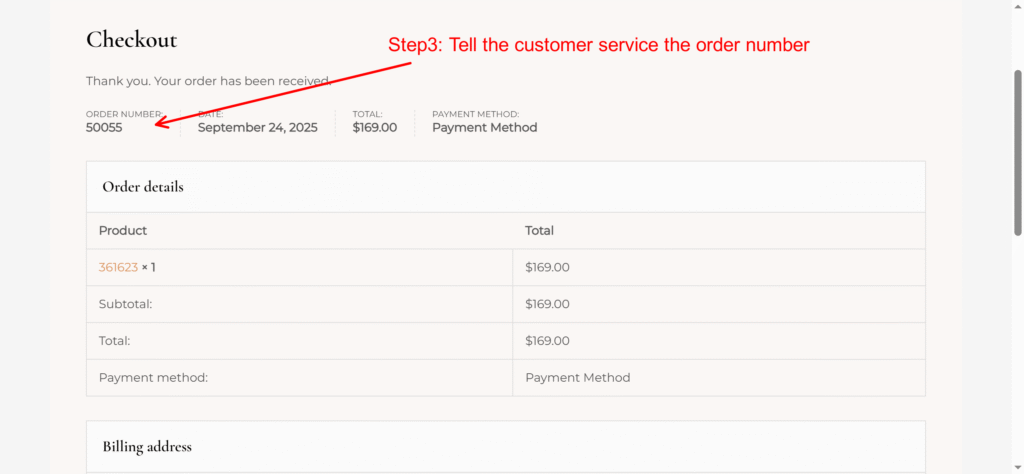
Task: Click the scrollbar up arrow
Action: click(x=1017, y=7)
